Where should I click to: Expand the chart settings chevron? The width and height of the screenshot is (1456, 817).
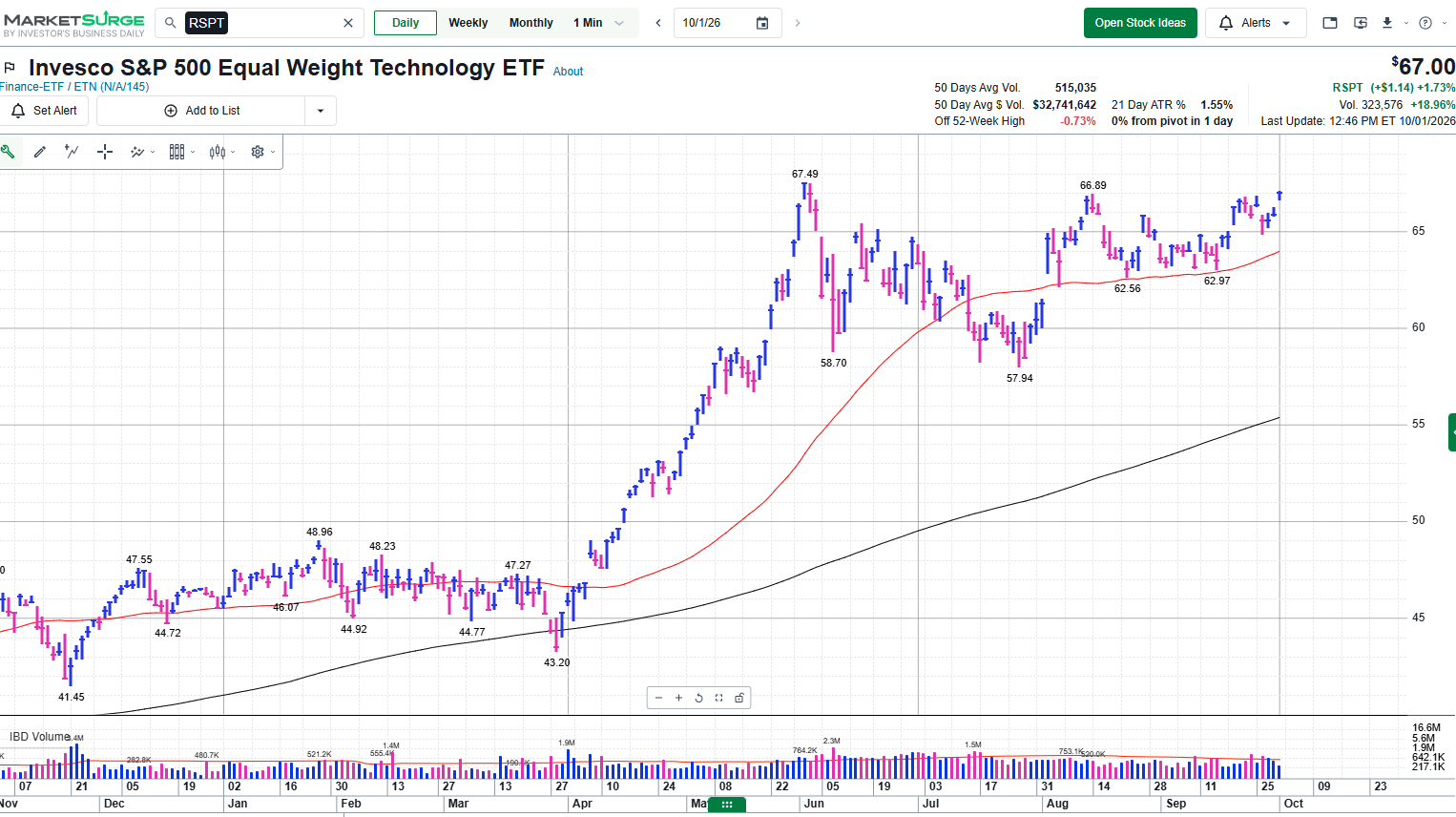[273, 152]
